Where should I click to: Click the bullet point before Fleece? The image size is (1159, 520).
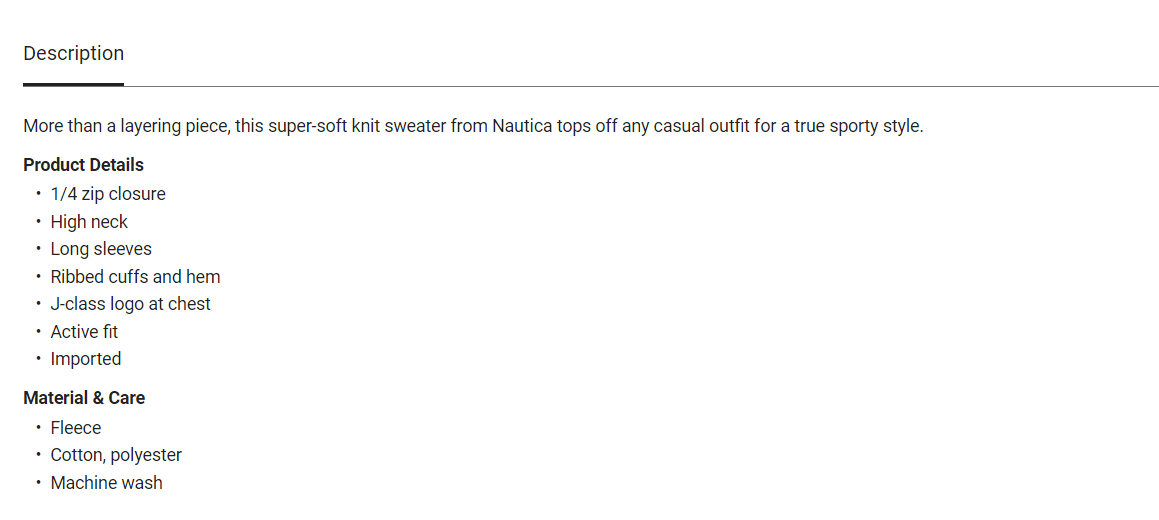pyautogui.click(x=38, y=428)
